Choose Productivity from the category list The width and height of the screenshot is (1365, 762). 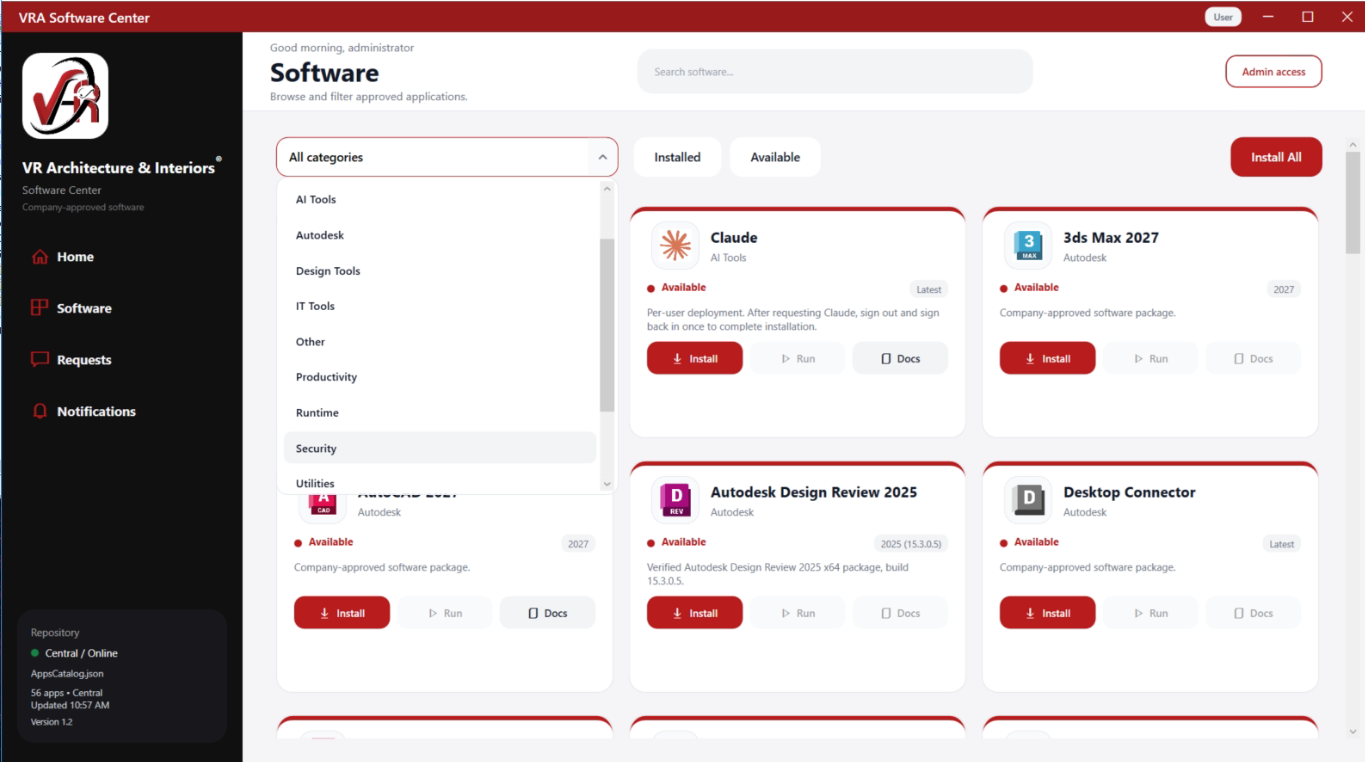440,377
